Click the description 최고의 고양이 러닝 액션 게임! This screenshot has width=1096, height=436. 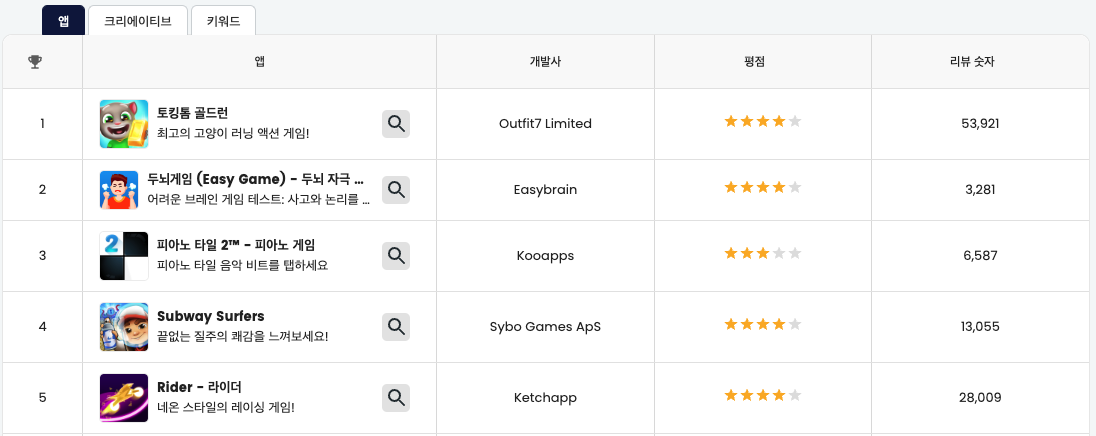[x=233, y=133]
